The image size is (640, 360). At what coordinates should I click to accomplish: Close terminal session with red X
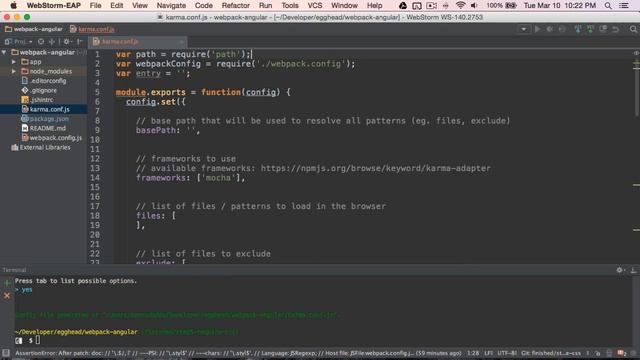pyautogui.click(x=7, y=296)
